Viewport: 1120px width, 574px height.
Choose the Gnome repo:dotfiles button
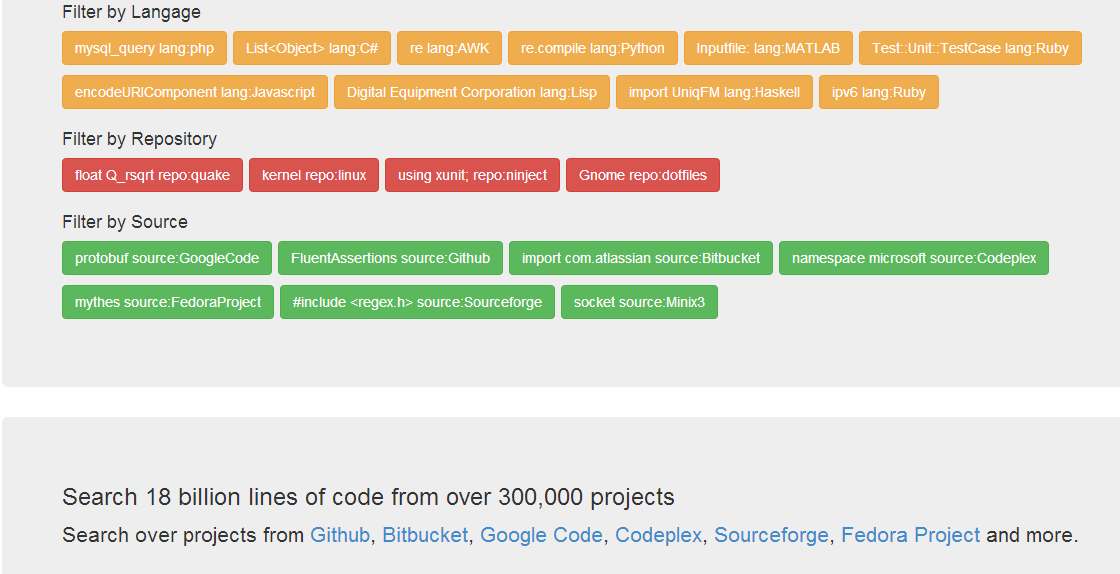pyautogui.click(x=643, y=175)
